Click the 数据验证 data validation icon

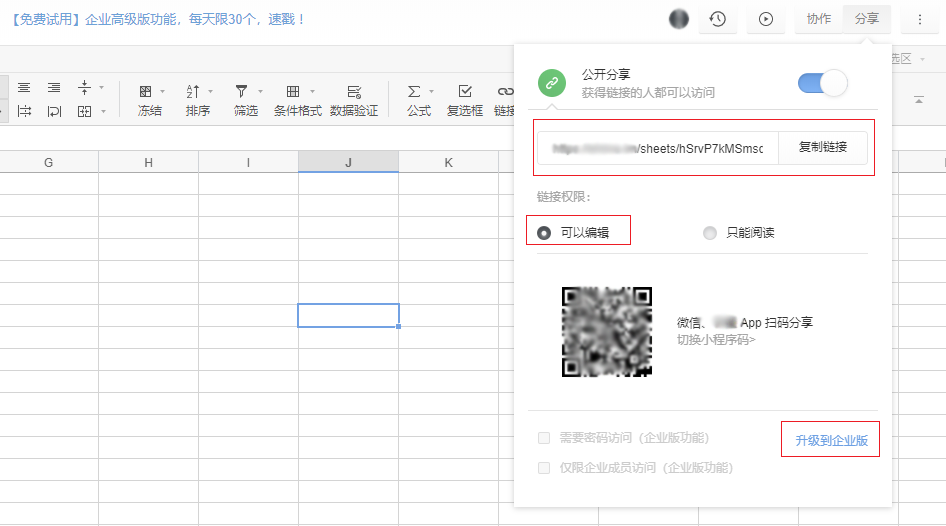[x=354, y=92]
